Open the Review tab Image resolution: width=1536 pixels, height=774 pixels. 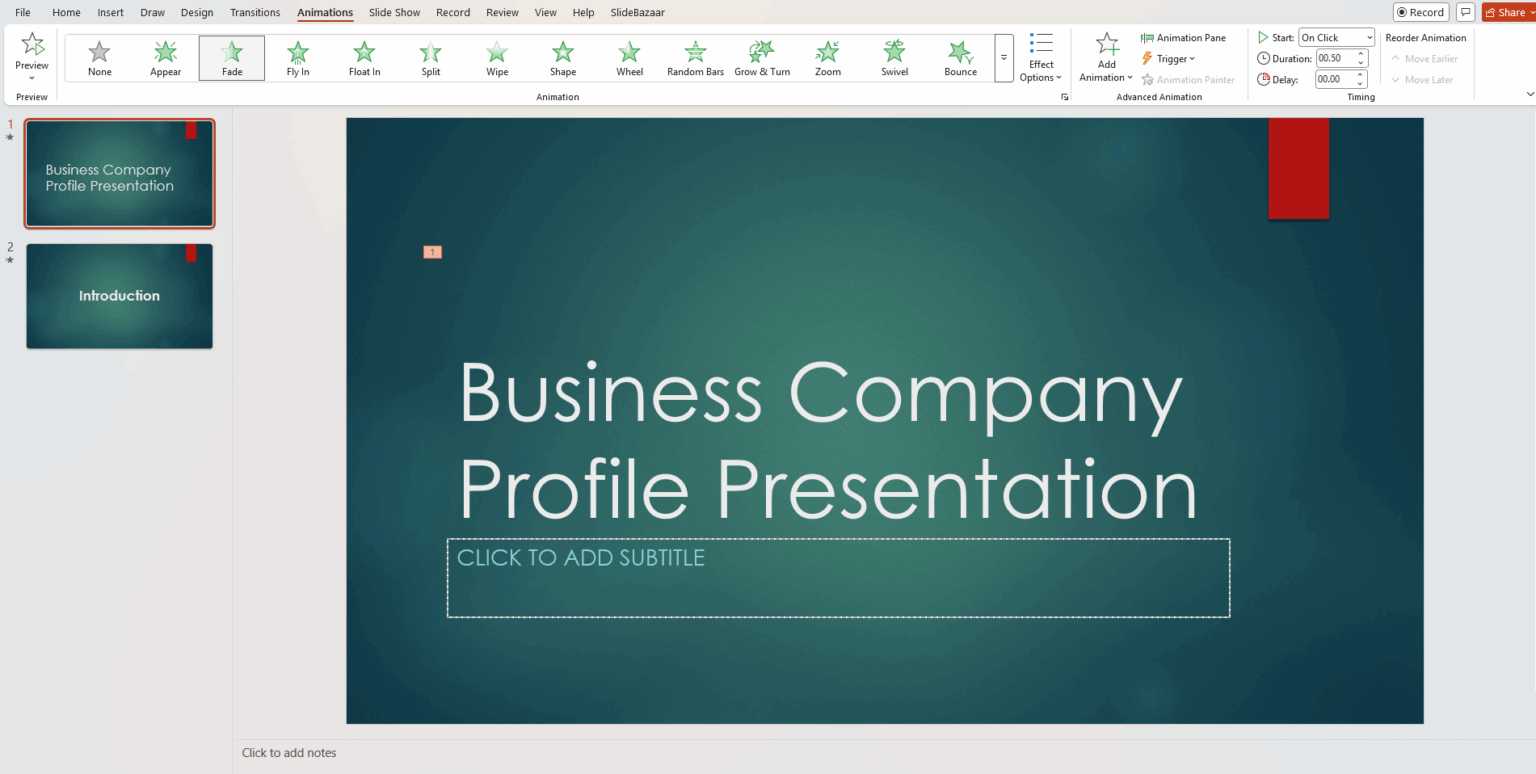502,12
